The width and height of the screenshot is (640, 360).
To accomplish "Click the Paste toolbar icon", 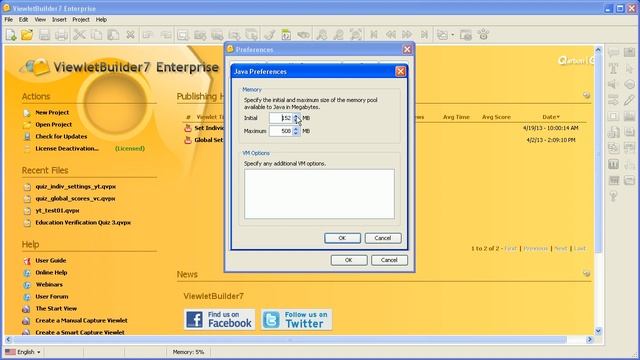I will (113, 35).
